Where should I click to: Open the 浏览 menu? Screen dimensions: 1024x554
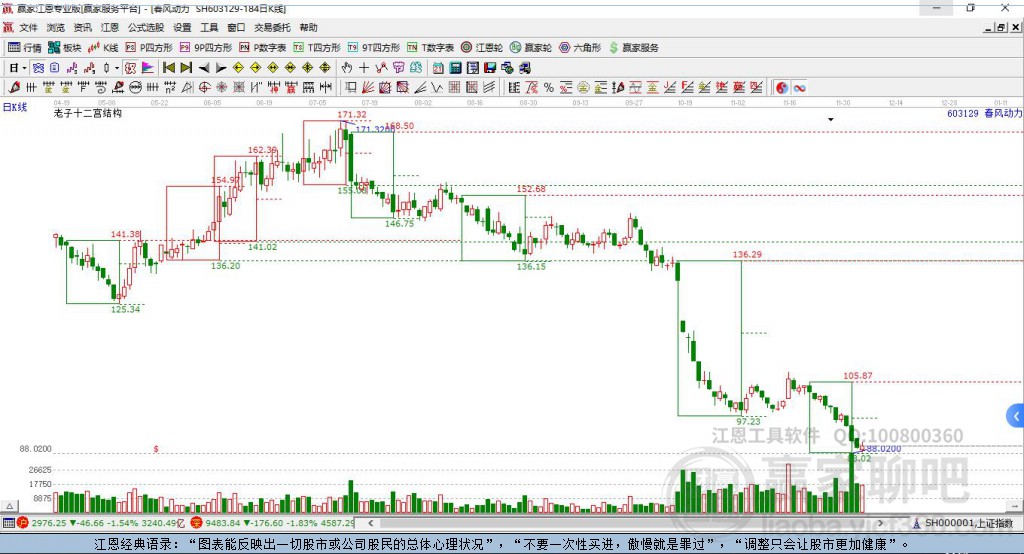click(x=56, y=27)
